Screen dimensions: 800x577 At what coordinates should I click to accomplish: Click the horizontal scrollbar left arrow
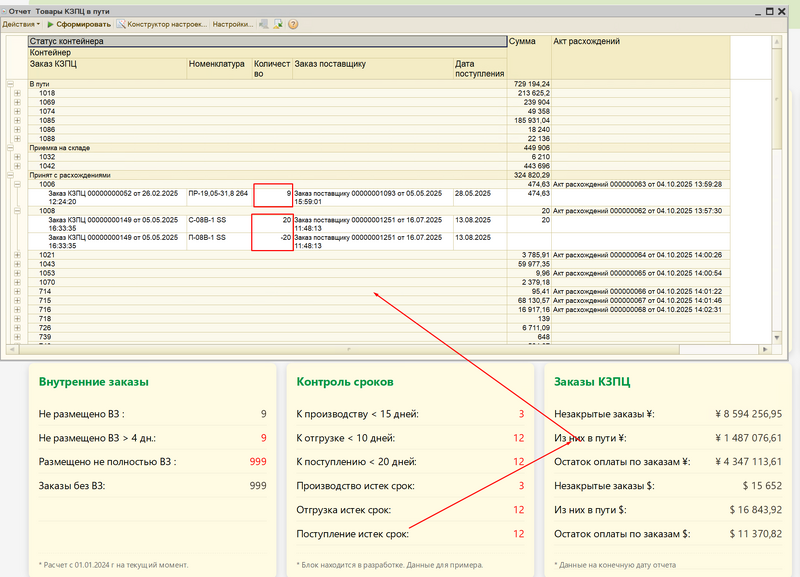tap(11, 349)
